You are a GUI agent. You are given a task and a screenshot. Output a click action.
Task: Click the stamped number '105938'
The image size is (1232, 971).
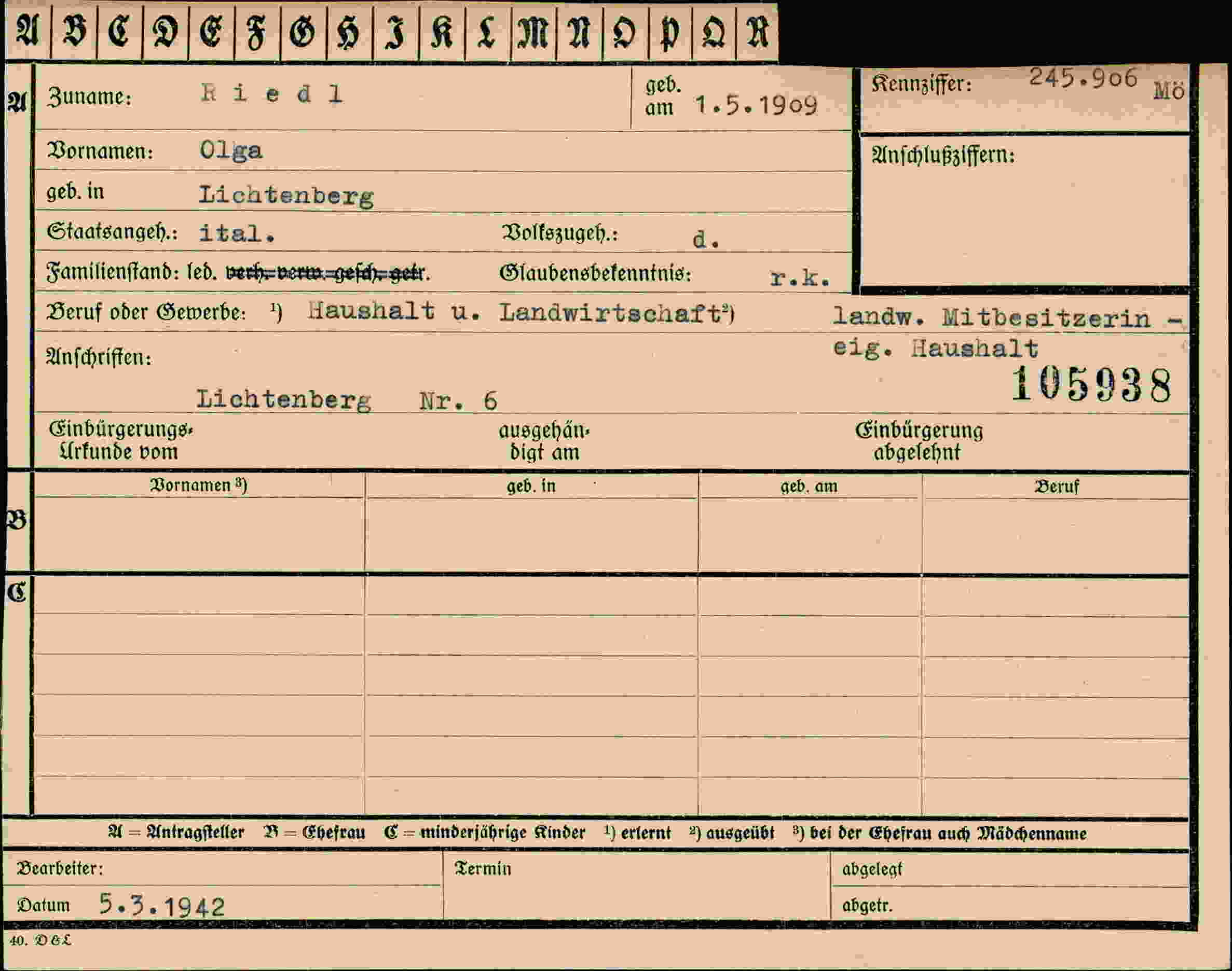coord(1091,385)
